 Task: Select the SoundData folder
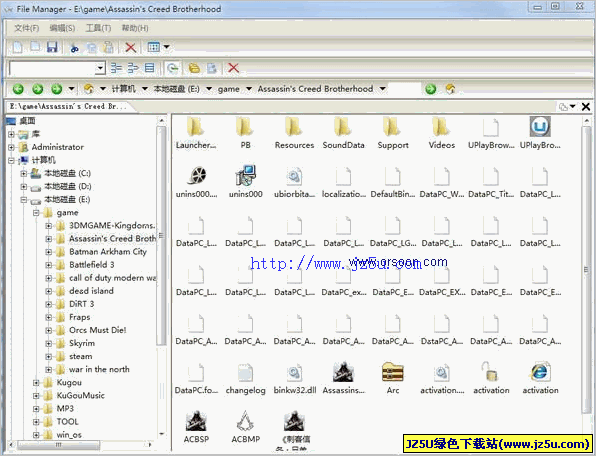343,132
